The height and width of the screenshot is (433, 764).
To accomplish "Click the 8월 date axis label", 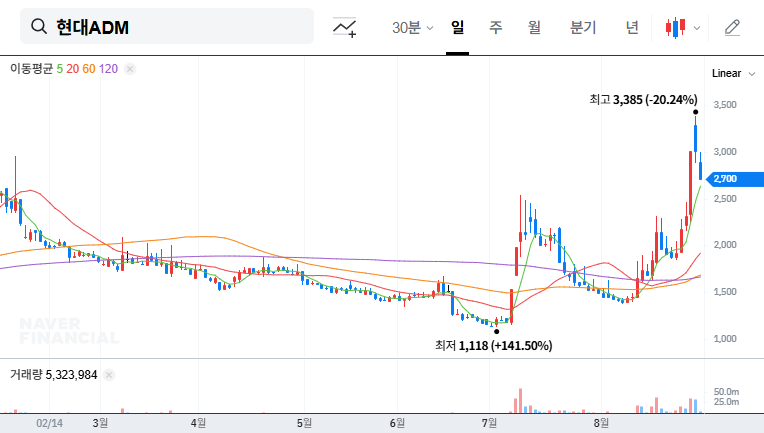I will [601, 423].
